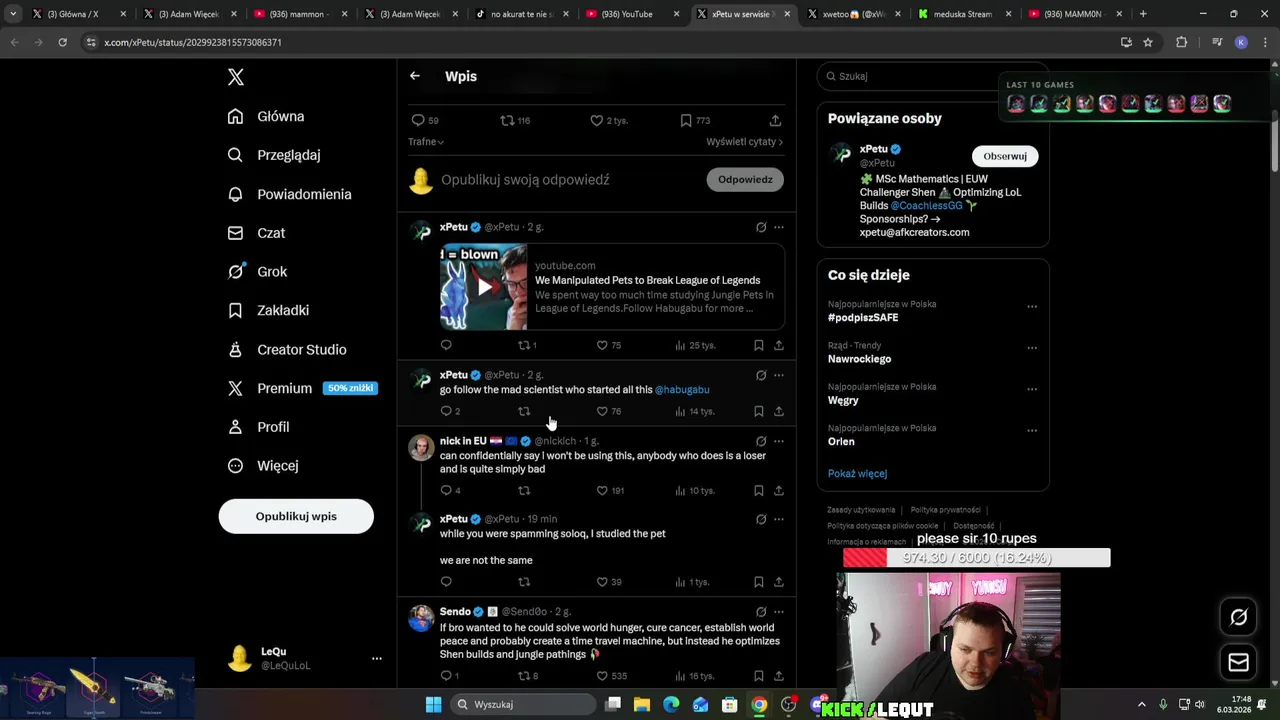Open the @CoachlessGG link in xPetu bio

[x=926, y=206]
